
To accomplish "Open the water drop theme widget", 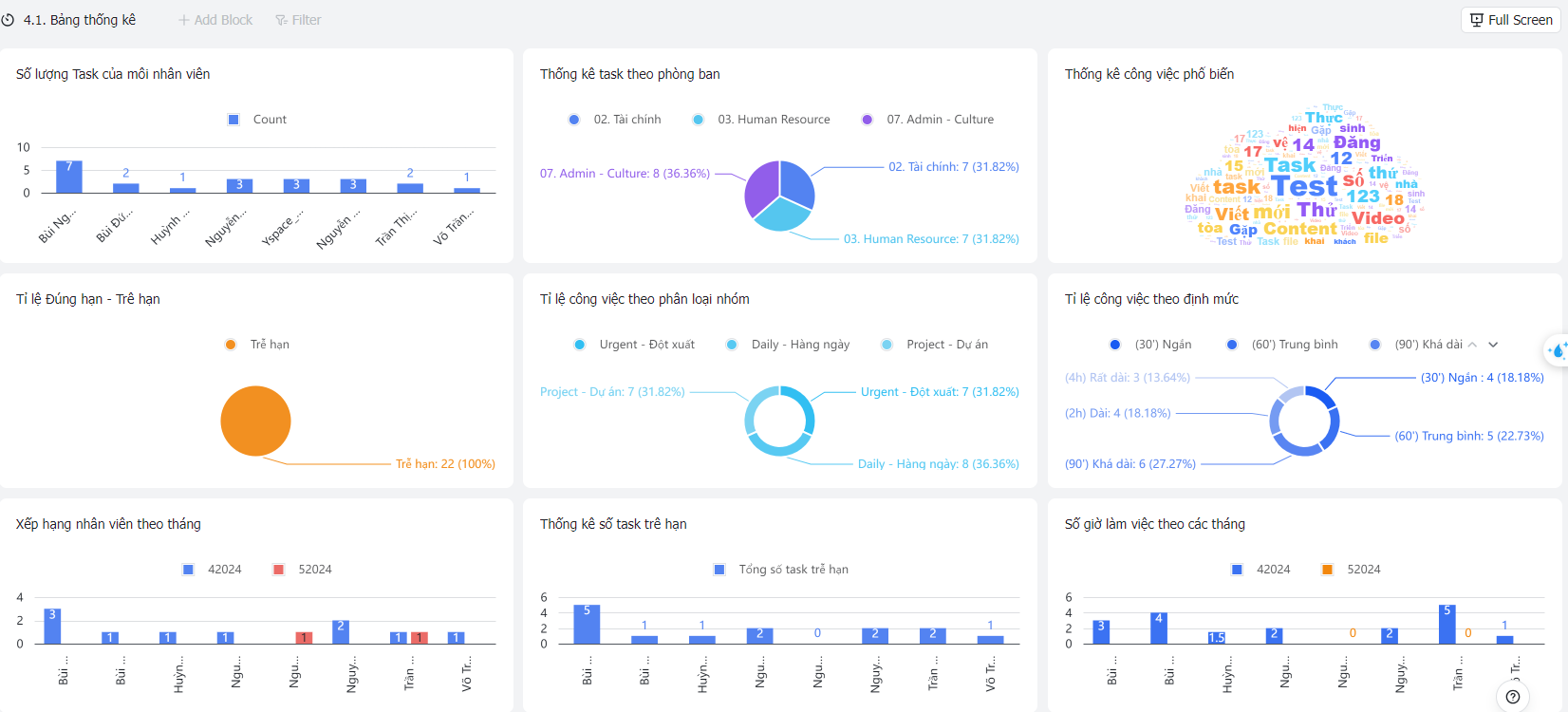I will click(1557, 350).
